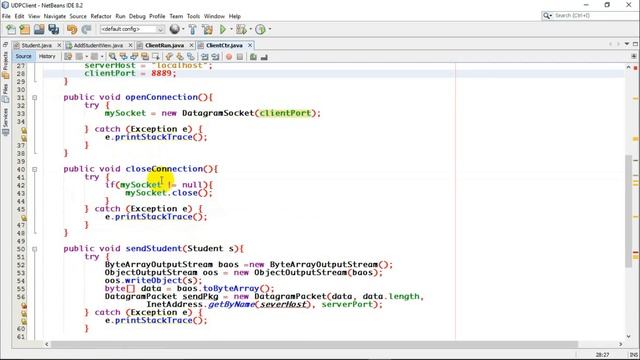Open Run Project dropdown arrow

click(x=231, y=29)
